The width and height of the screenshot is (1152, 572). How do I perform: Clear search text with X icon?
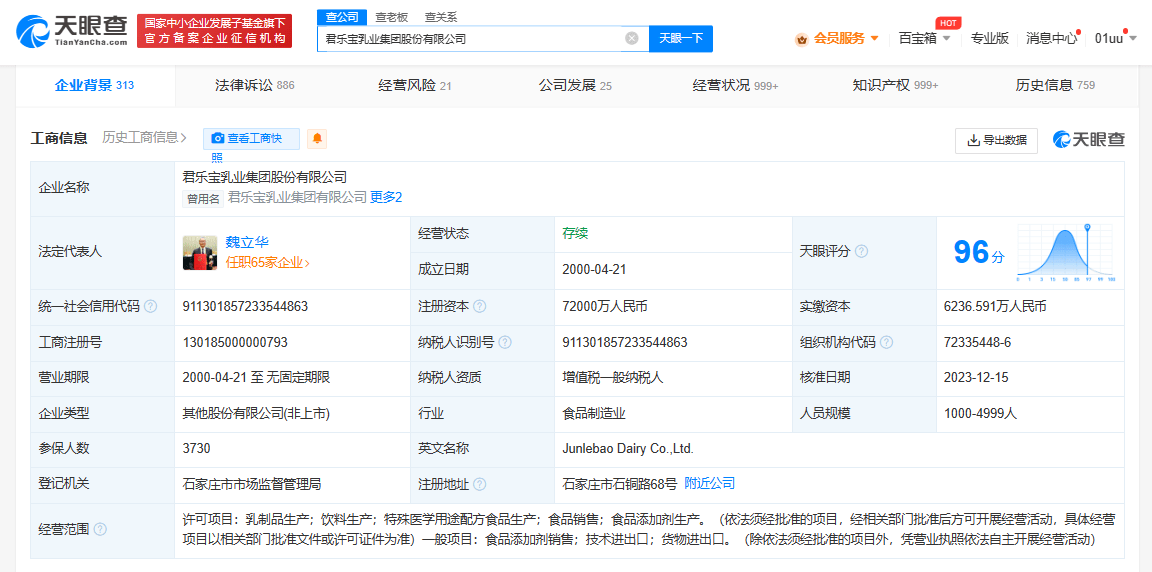[631, 38]
